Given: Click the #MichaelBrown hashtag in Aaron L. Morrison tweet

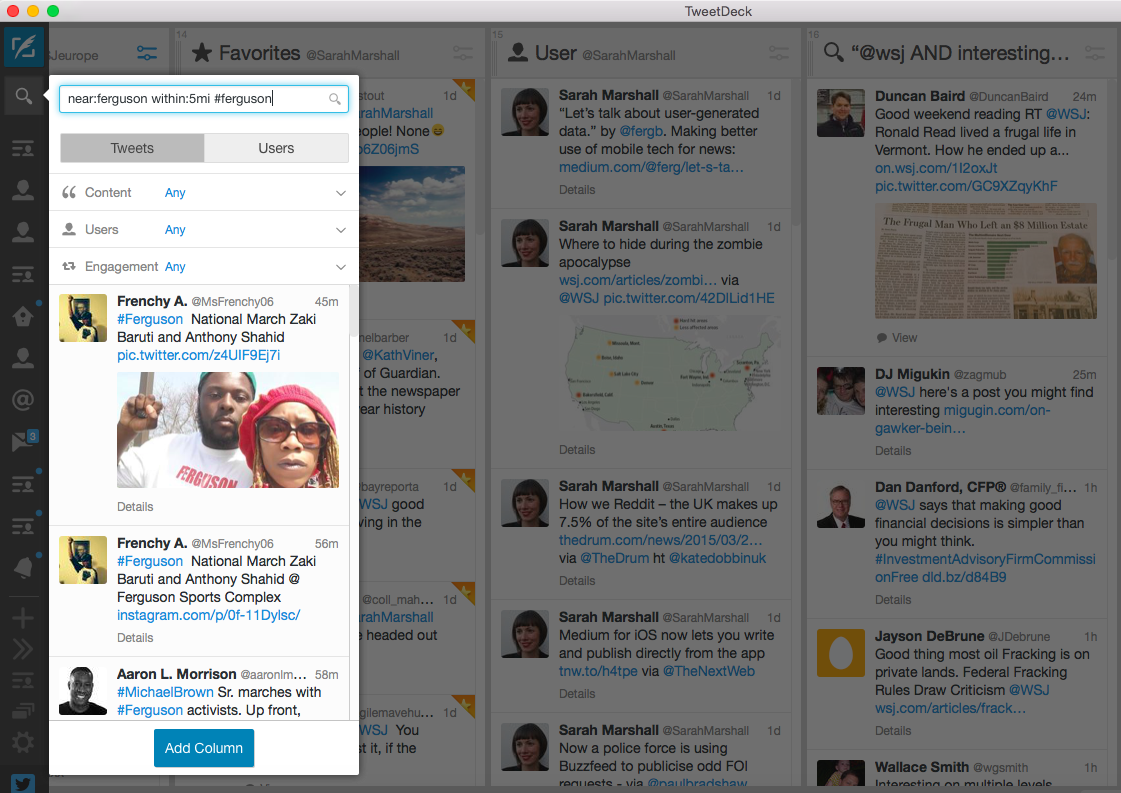Looking at the screenshot, I should click(165, 692).
